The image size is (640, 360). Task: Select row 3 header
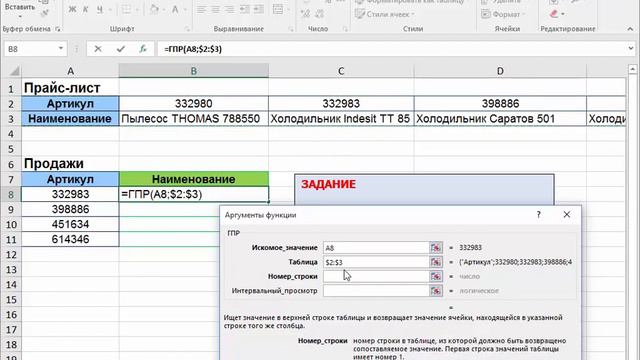pyautogui.click(x=11, y=119)
